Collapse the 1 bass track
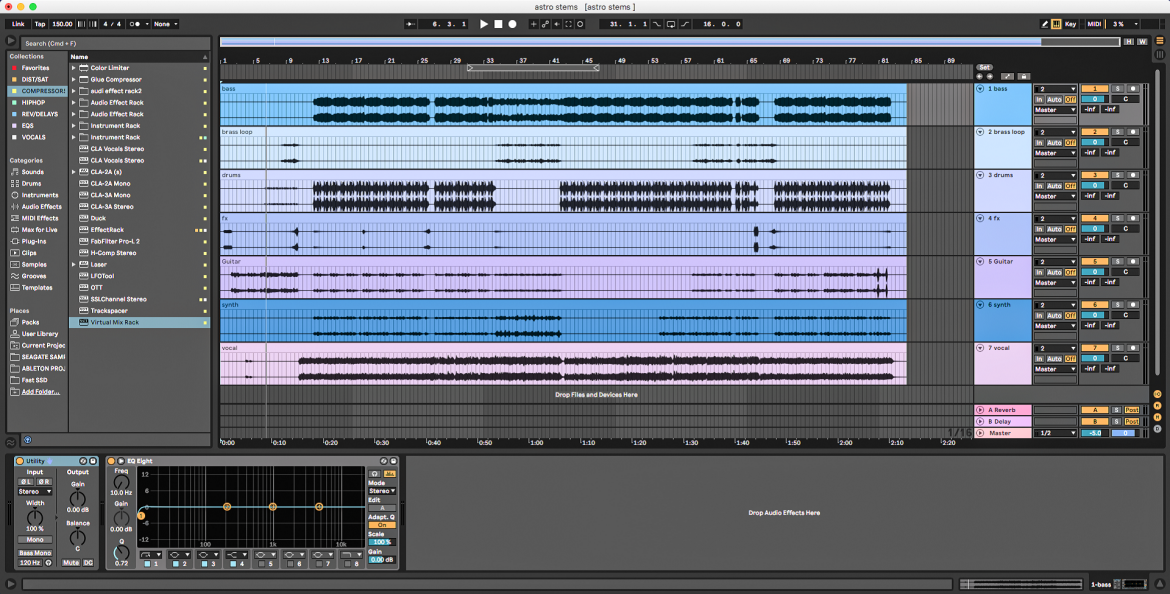 [x=980, y=89]
